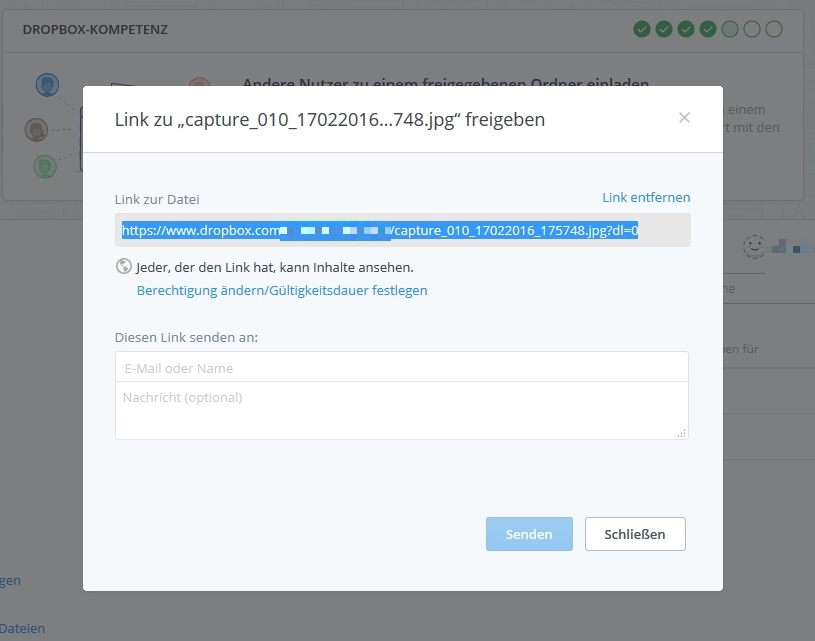Click the highlighted Dropbox link URL field
The image size is (815, 641).
(401, 230)
